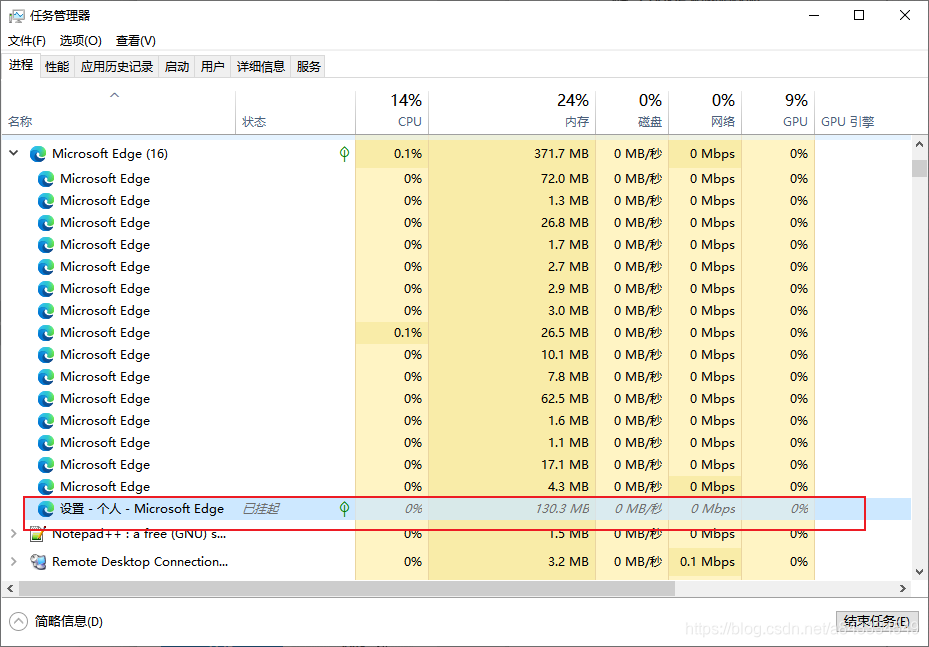Click the Edge icon of the 10.1 MB process
This screenshot has height=647, width=929.
point(46,355)
